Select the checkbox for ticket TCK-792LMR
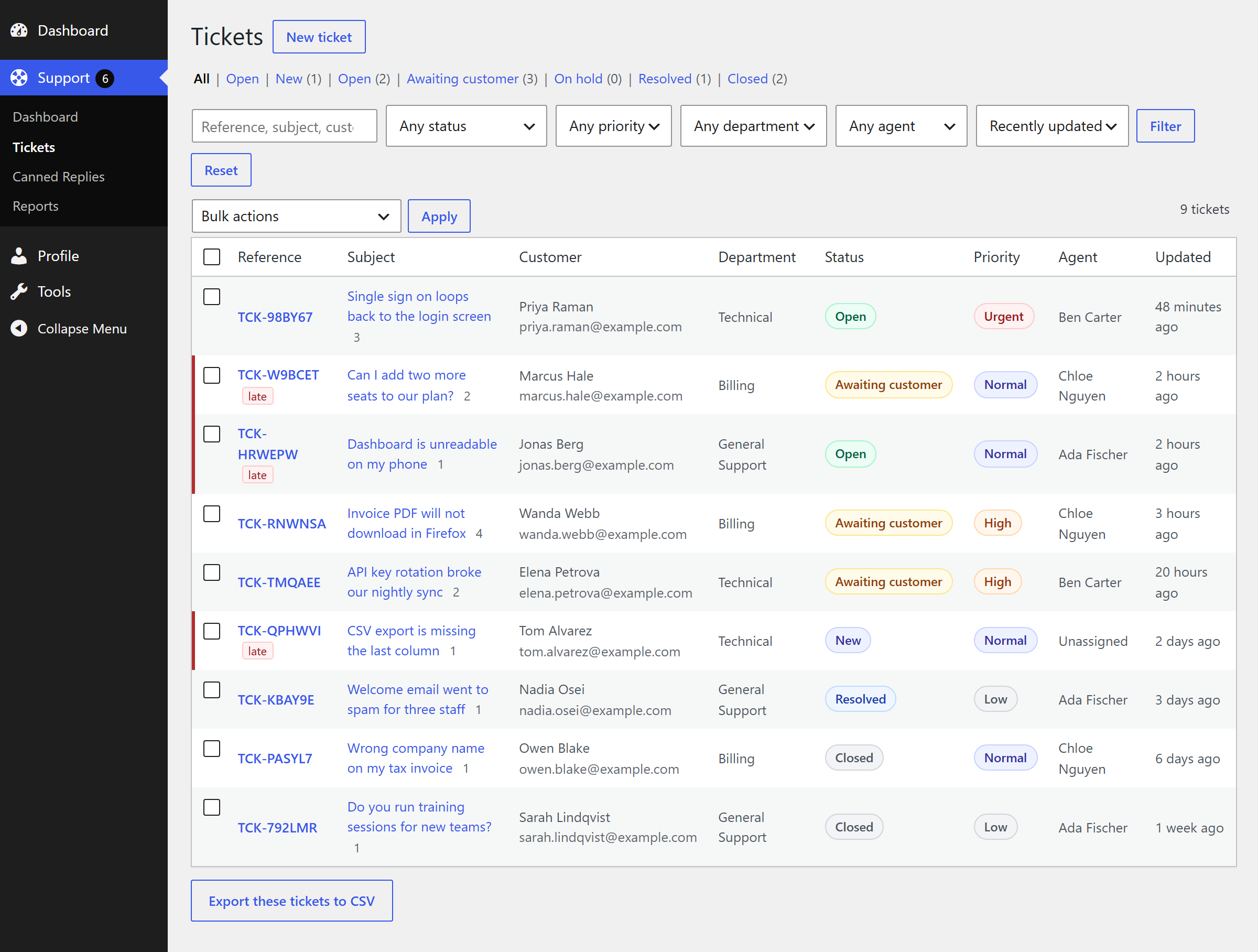Viewport: 1258px width, 952px height. [x=212, y=807]
